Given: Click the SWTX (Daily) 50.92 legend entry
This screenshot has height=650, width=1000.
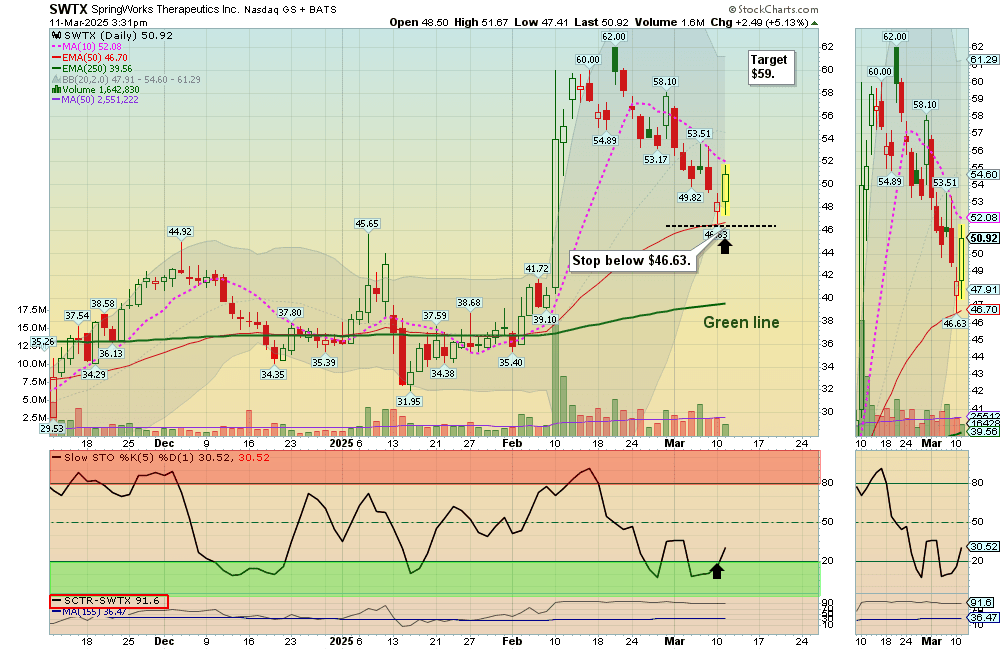Looking at the screenshot, I should point(119,36).
